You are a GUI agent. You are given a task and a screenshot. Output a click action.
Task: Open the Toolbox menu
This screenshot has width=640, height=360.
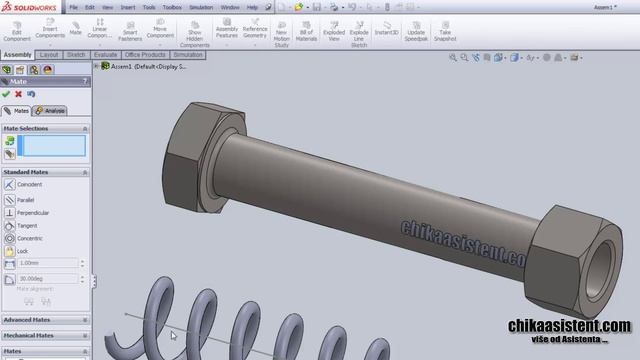(172, 7)
